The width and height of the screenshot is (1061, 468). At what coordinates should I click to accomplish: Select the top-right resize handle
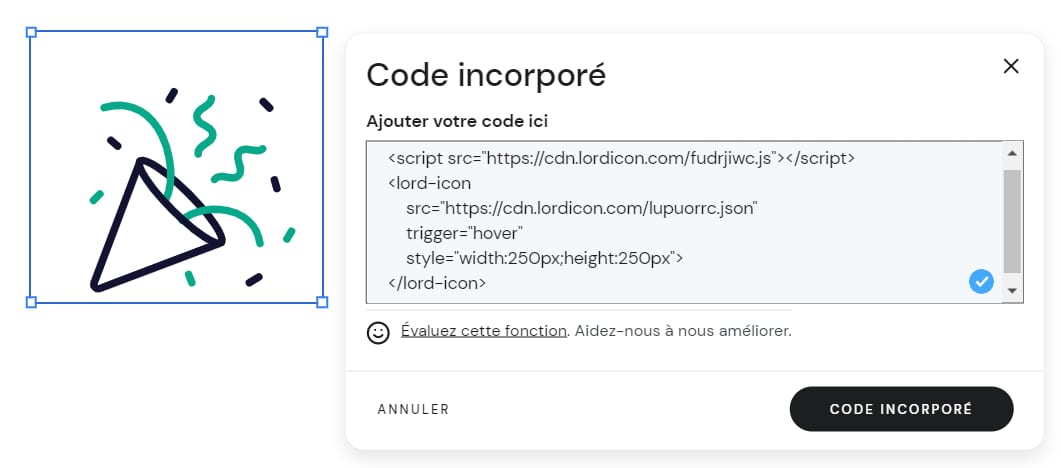tap(322, 33)
